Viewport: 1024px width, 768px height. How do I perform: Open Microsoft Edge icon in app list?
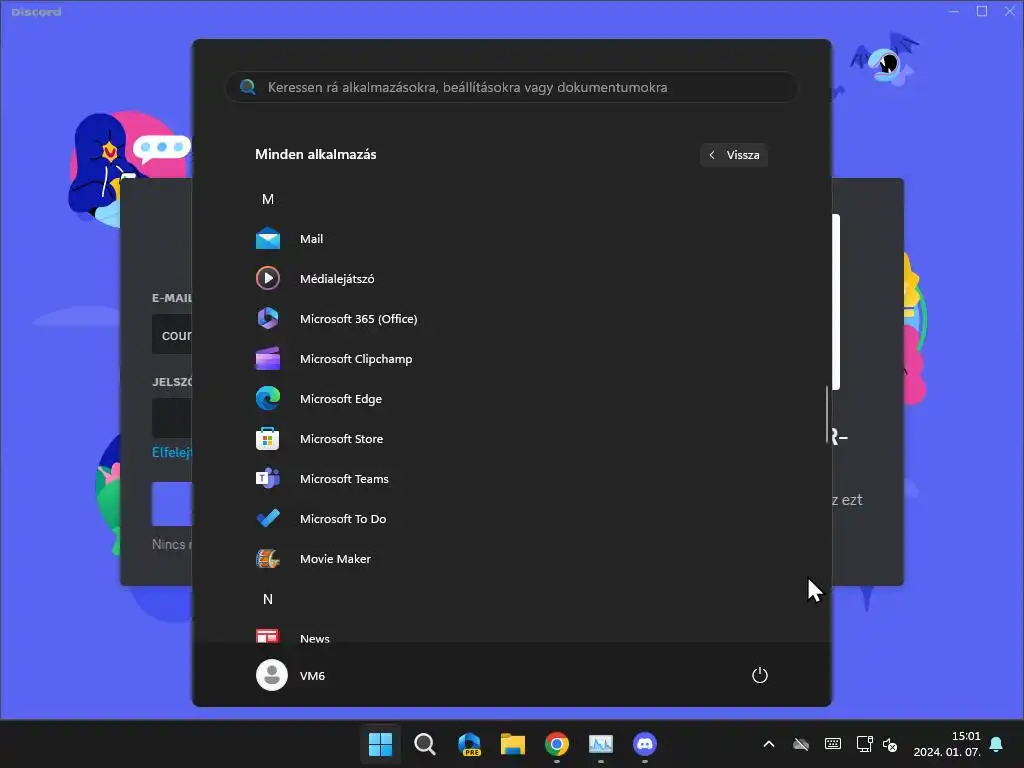point(268,398)
